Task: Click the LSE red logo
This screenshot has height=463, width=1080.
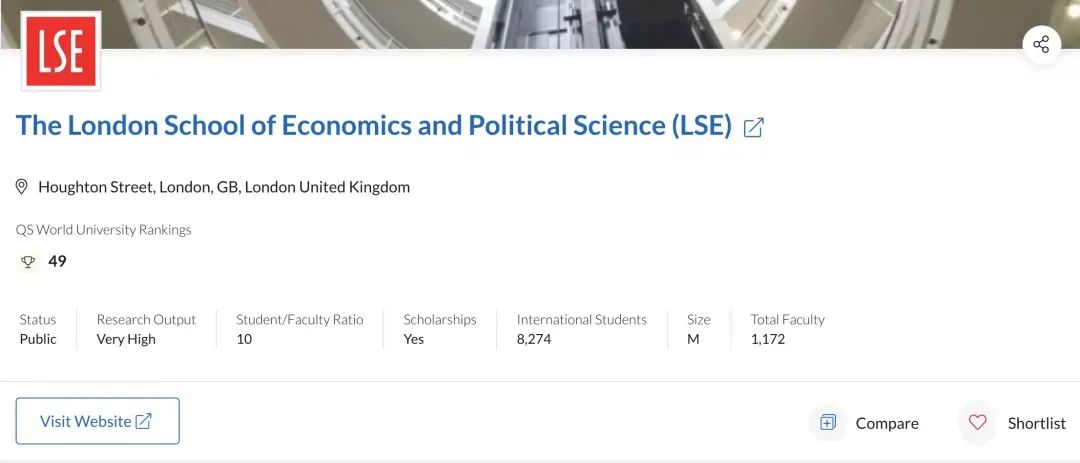Action: tap(61, 51)
